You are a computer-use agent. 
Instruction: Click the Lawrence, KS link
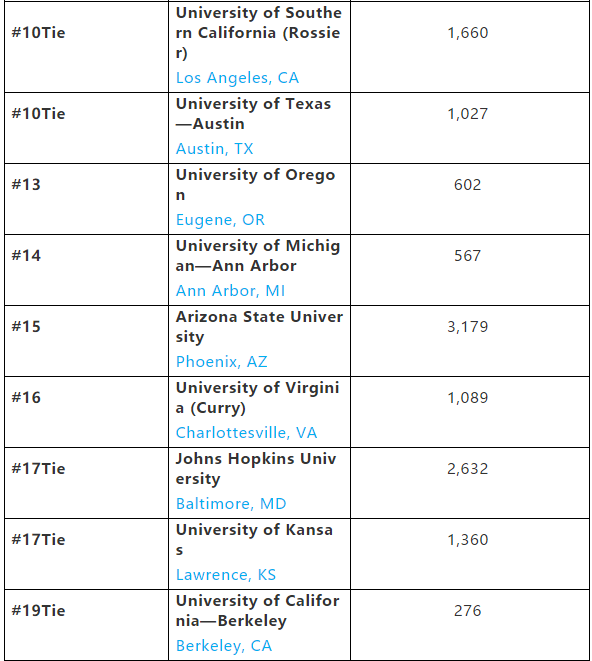point(226,575)
